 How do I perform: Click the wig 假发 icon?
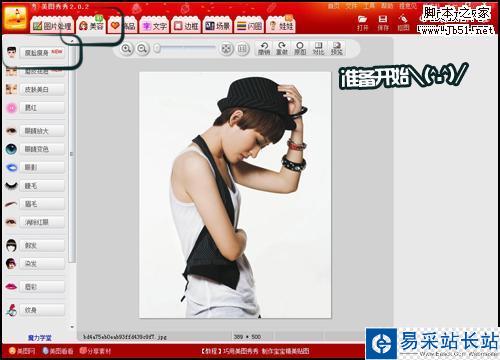11,245
